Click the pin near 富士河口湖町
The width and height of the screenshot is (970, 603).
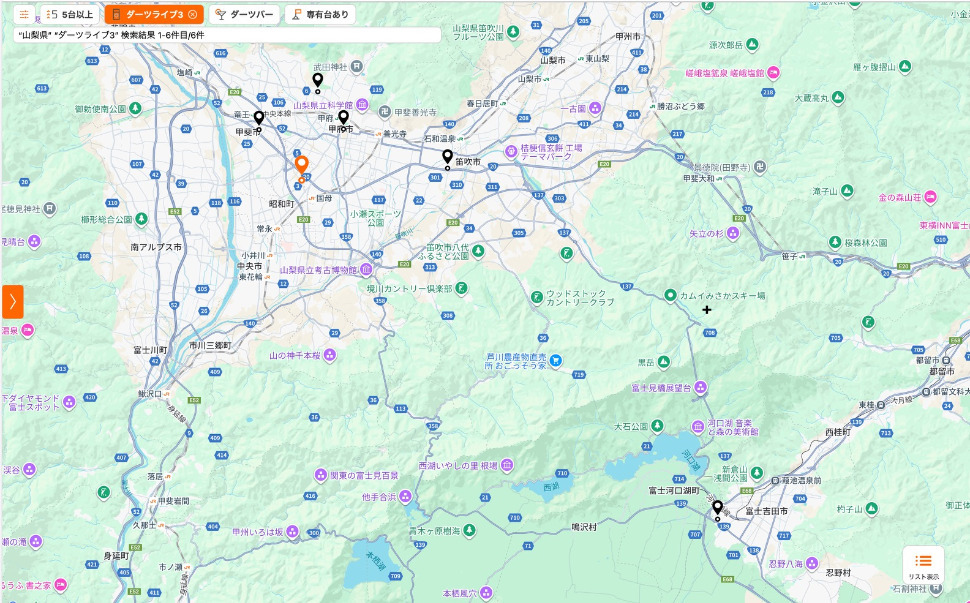point(717,509)
